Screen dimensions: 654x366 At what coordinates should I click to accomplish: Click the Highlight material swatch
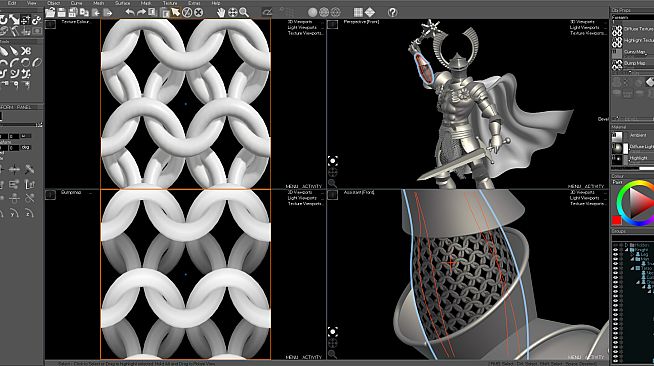[x=617, y=159]
